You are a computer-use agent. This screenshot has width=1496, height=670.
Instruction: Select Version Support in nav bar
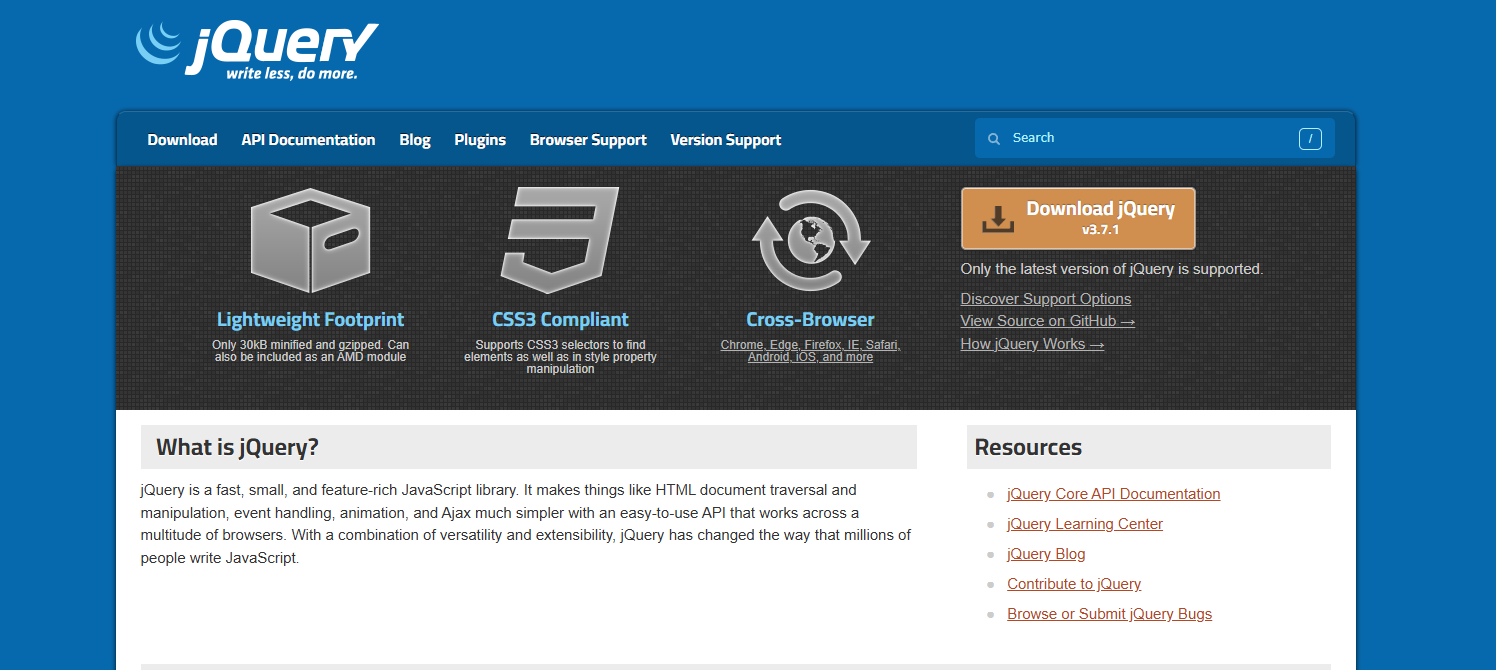click(x=726, y=140)
